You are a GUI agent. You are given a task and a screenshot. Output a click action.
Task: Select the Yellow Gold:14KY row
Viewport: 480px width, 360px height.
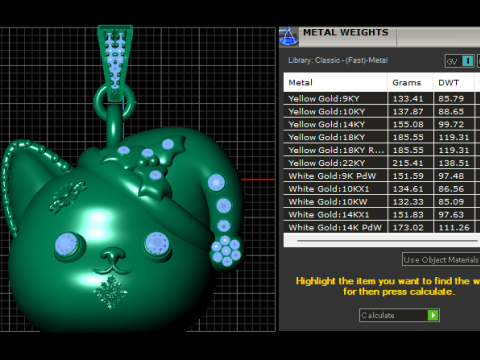(382, 124)
